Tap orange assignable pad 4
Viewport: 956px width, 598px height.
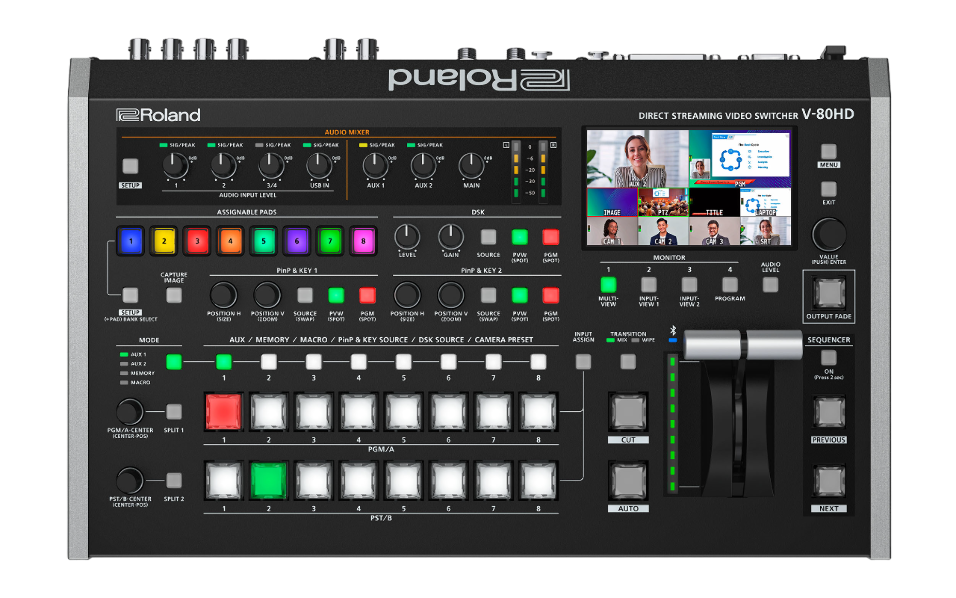pos(230,240)
